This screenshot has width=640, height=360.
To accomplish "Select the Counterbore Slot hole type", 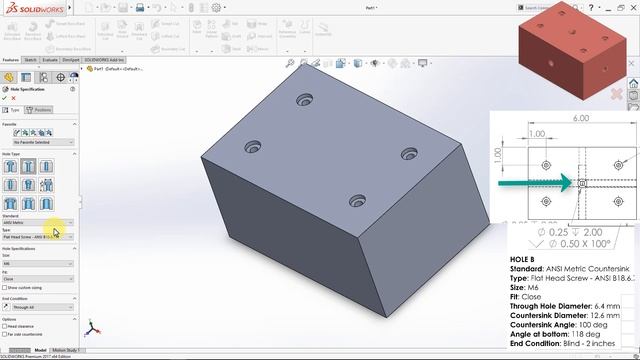I will pyautogui.click(x=10, y=203).
